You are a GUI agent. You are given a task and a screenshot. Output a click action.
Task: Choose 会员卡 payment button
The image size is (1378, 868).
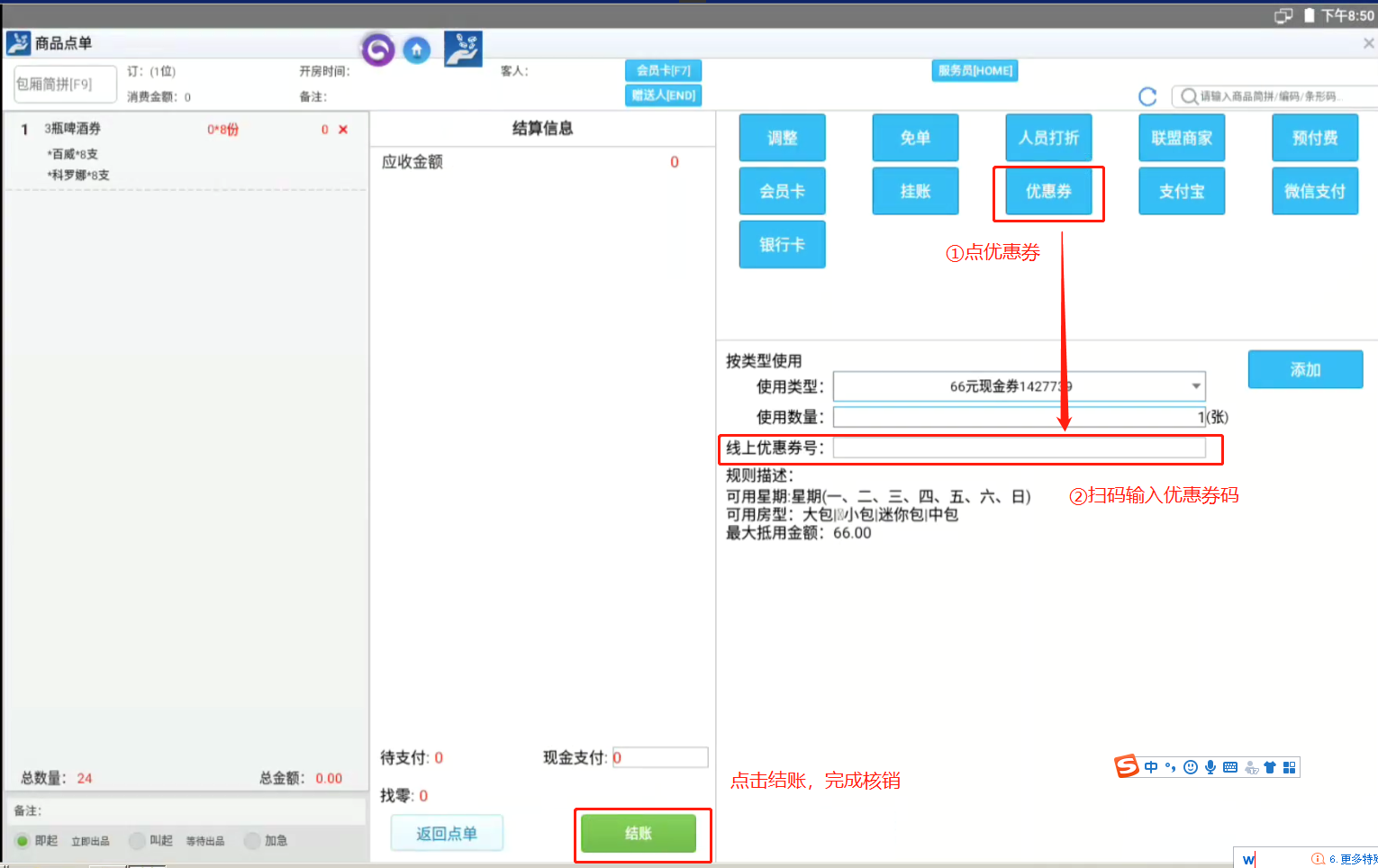(x=782, y=191)
